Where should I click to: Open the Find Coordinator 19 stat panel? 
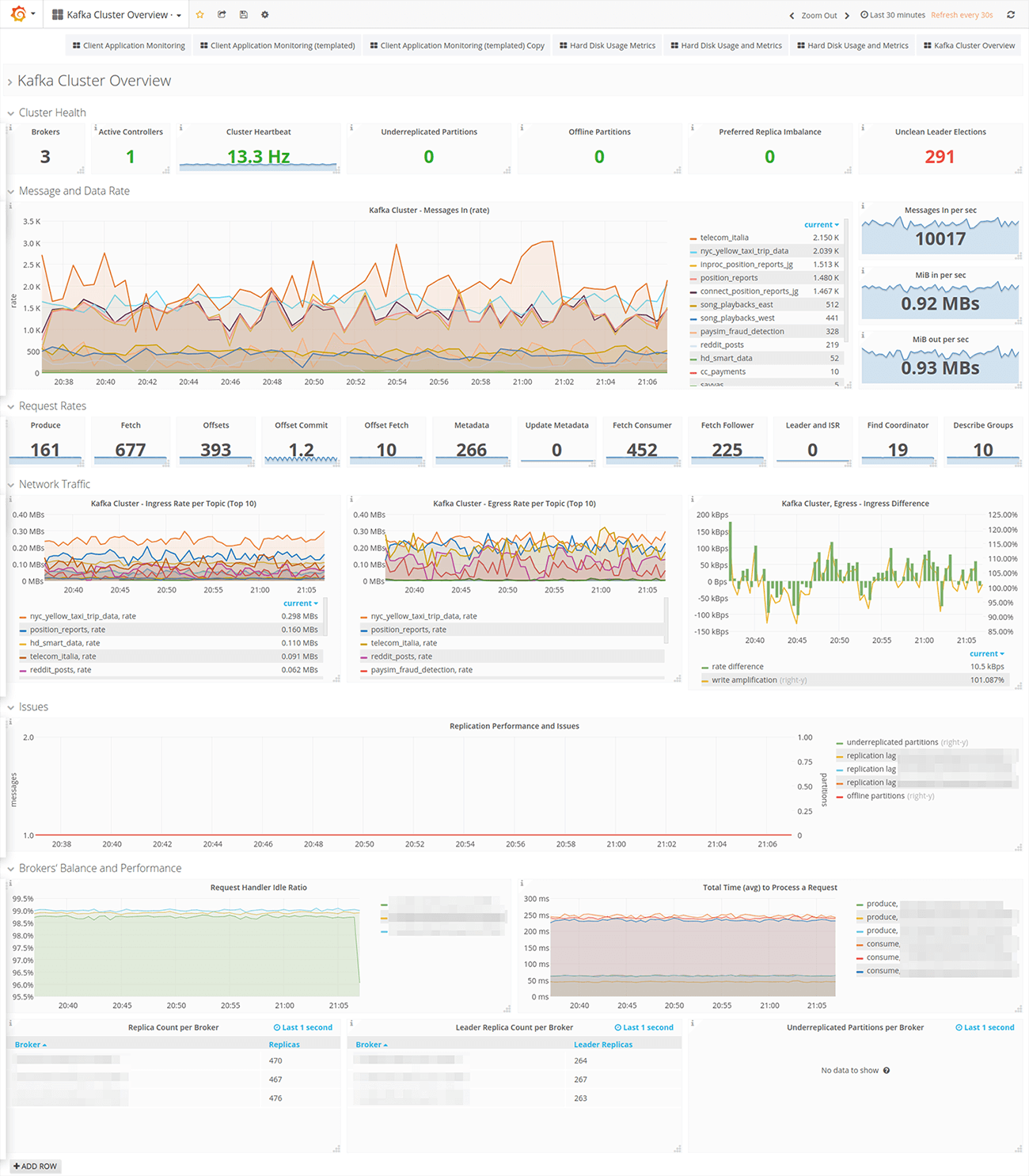[x=898, y=442]
